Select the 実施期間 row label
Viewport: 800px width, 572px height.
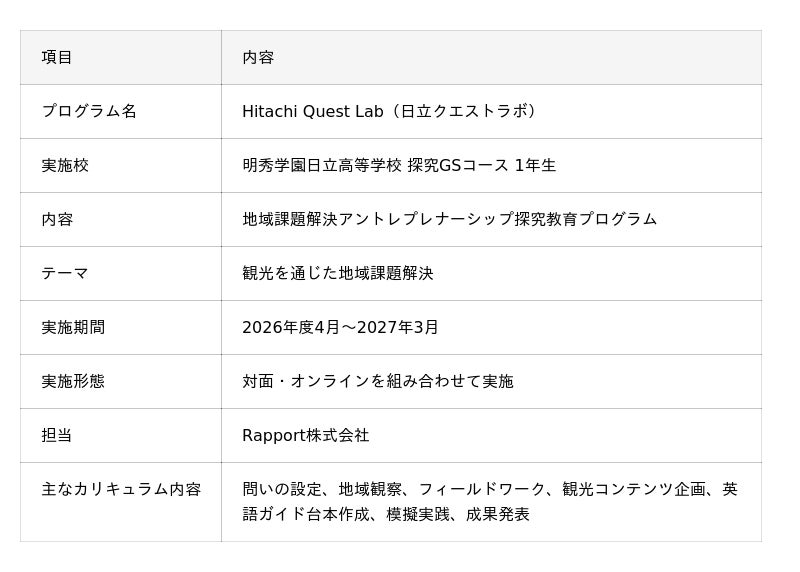(73, 327)
